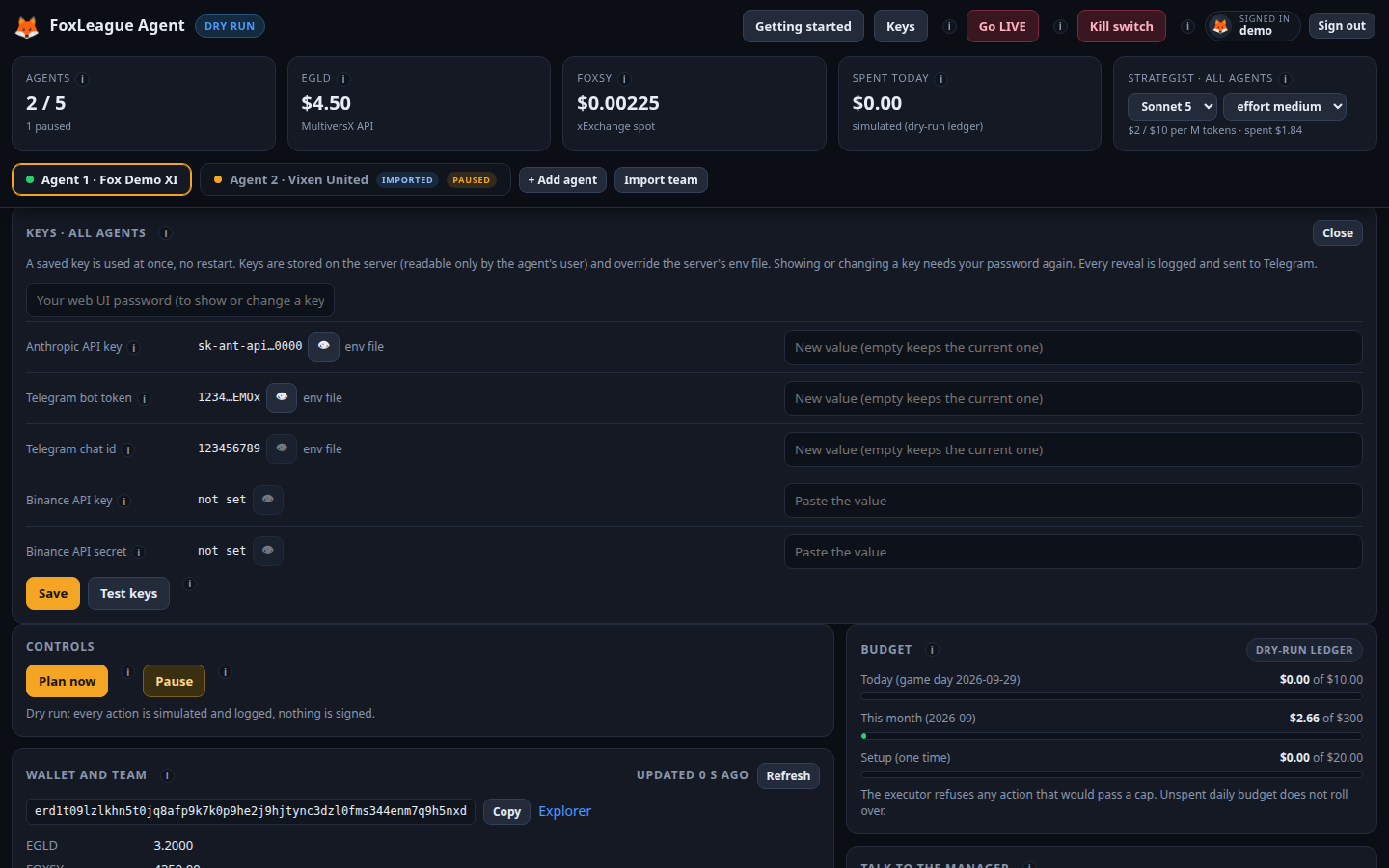Open info icon next to Go LIVE

(x=1060, y=27)
